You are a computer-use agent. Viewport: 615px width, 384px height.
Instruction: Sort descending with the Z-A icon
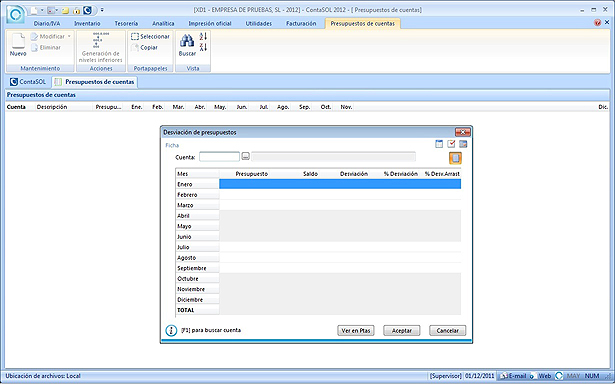[203, 47]
